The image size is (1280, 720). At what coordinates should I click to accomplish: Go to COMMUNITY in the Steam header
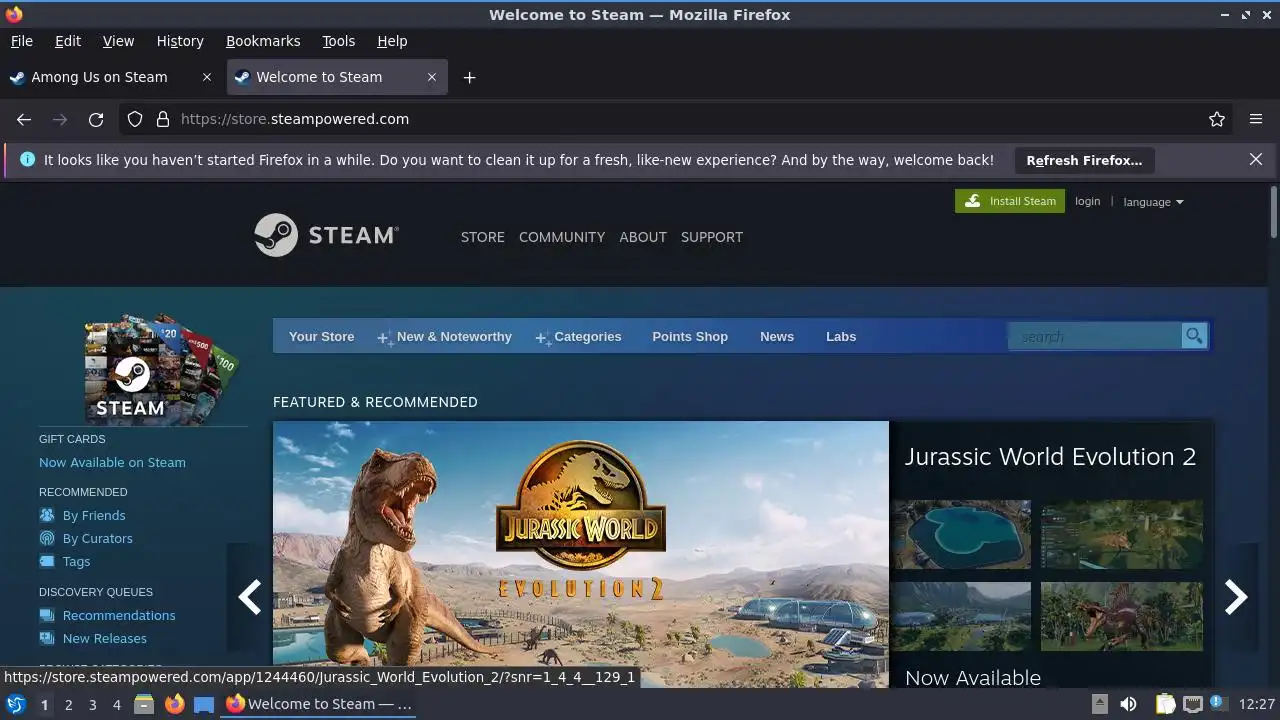point(562,237)
